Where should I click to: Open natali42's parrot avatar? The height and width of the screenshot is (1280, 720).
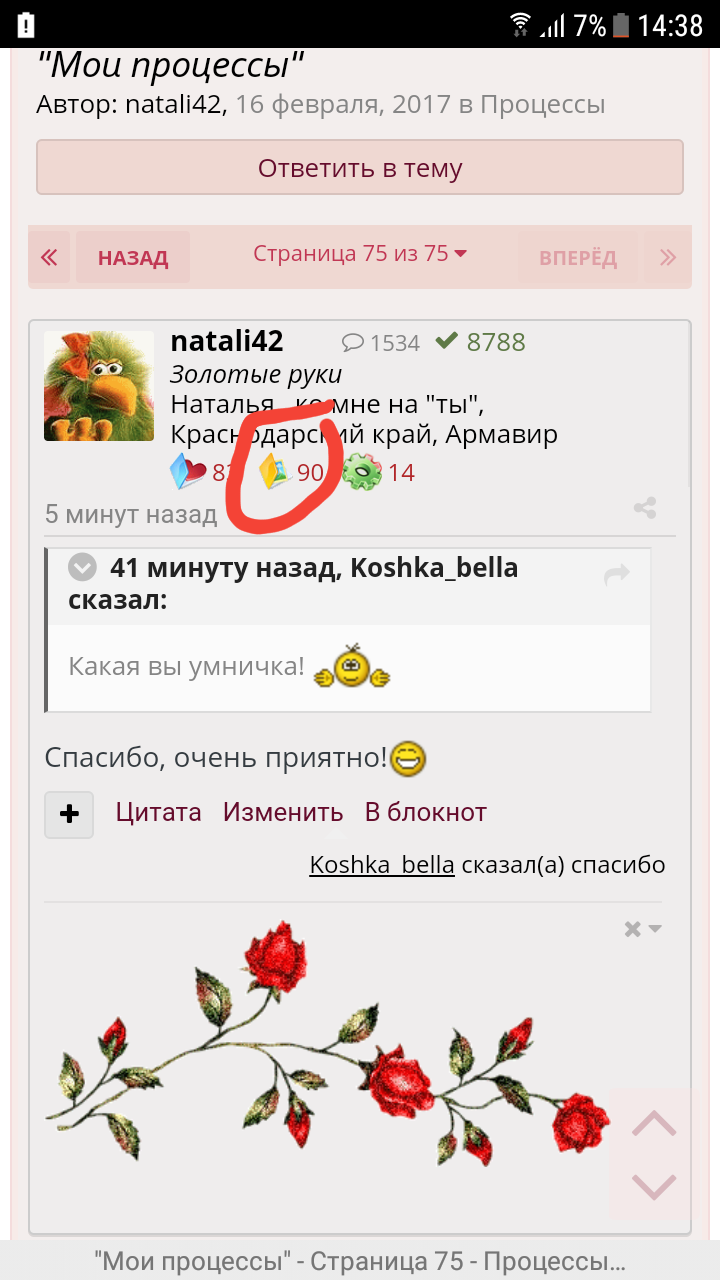coord(99,386)
